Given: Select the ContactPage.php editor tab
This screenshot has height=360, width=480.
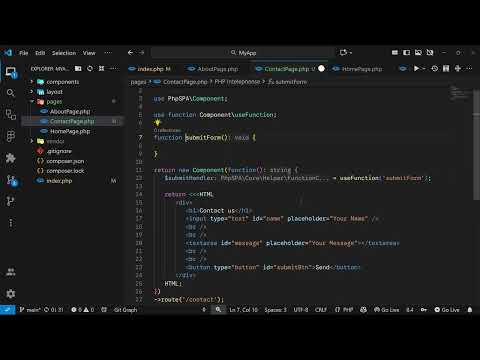Looking at the screenshot, I should pyautogui.click(x=287, y=69).
